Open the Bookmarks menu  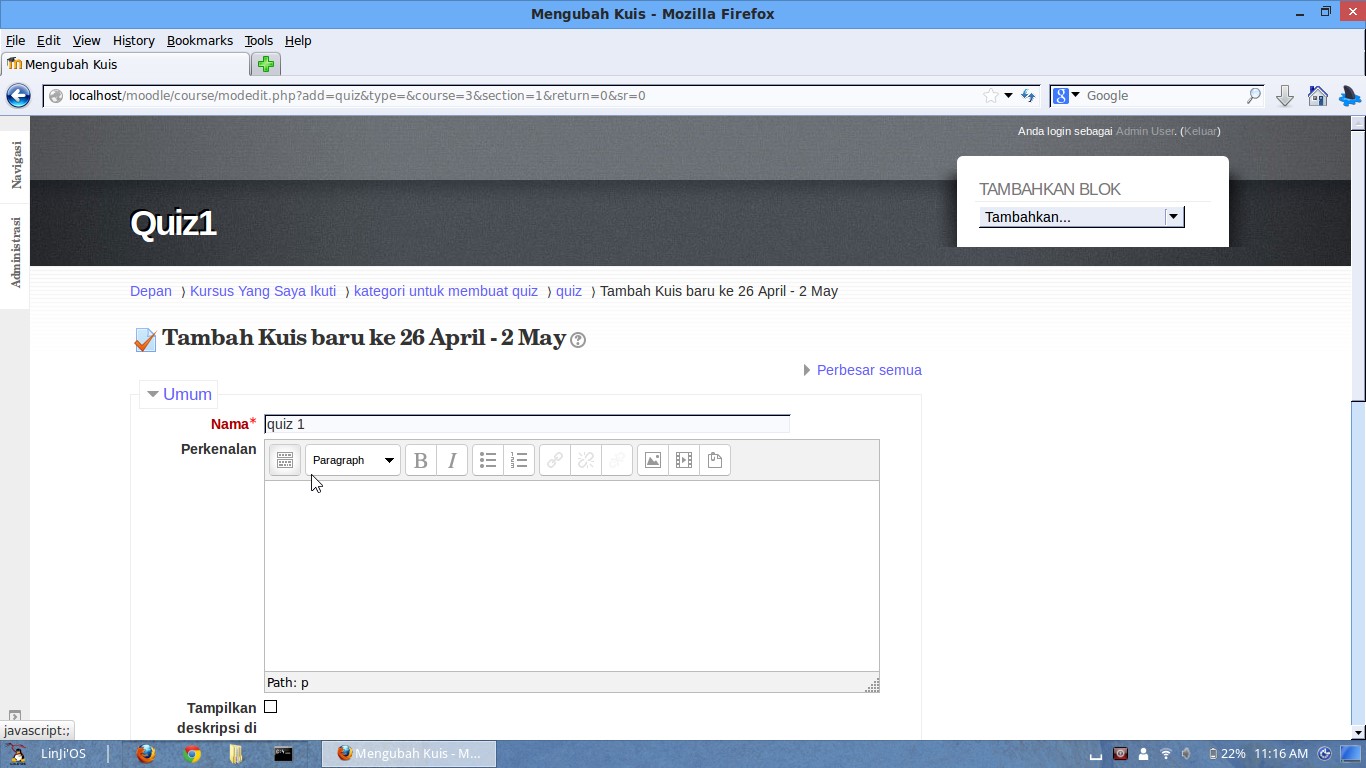(x=199, y=41)
